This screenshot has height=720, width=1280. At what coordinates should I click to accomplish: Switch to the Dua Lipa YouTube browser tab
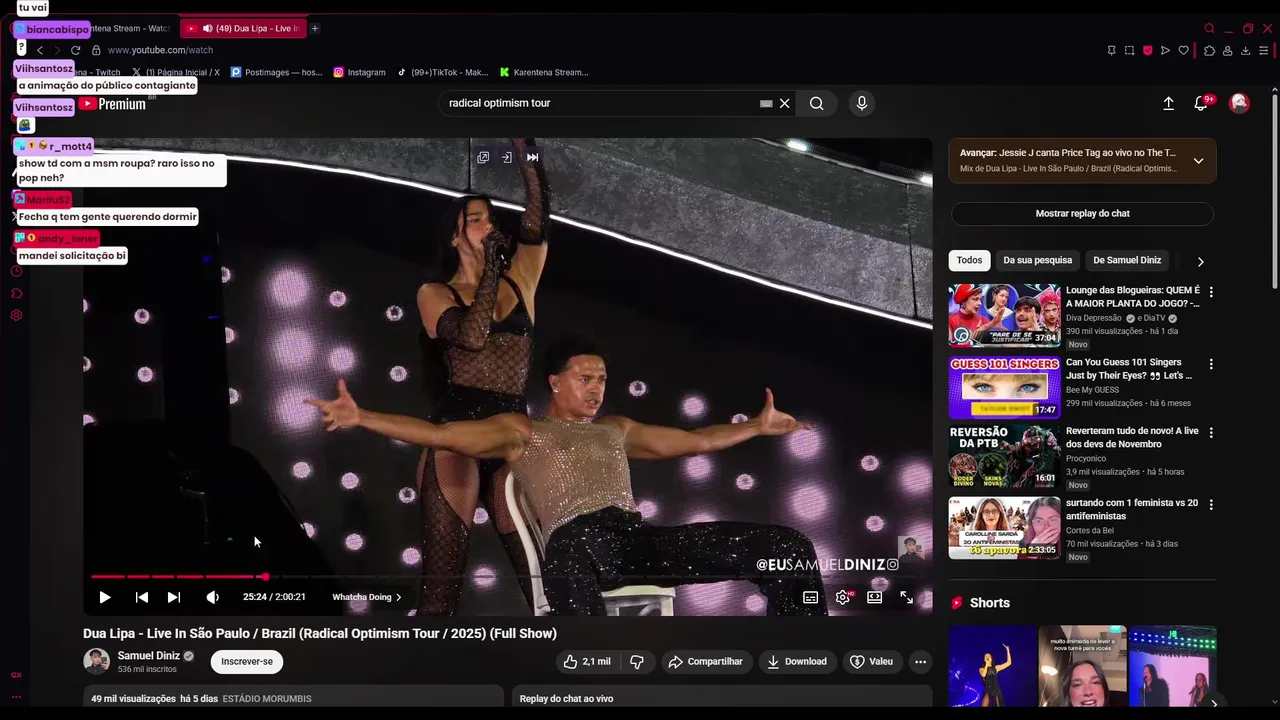[x=243, y=28]
